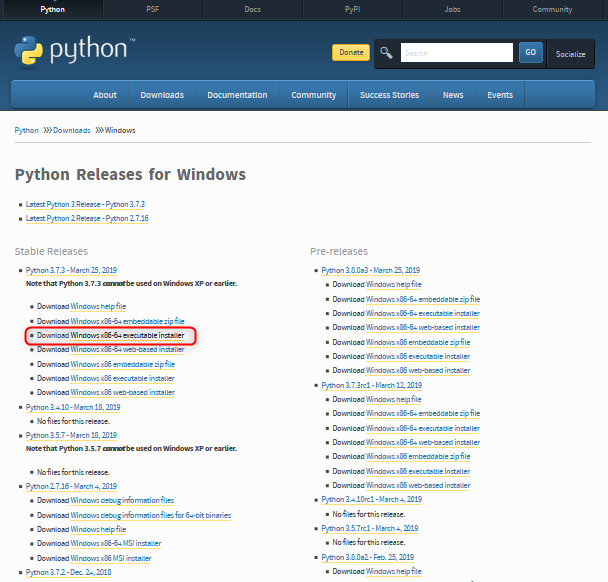Download Python 3.7.3 x86 executable installer

pyautogui.click(x=123, y=378)
